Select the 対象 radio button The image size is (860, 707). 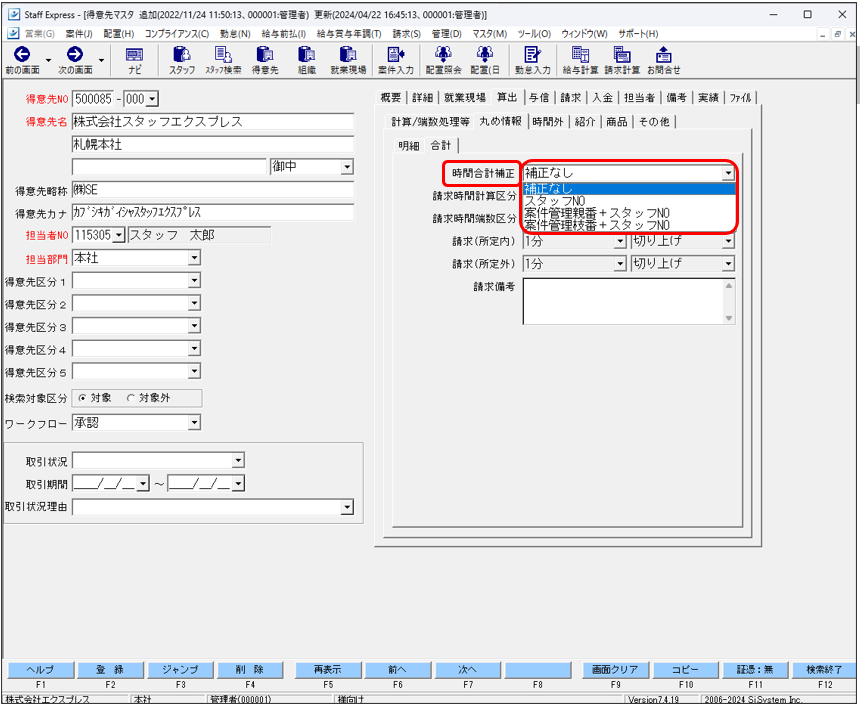coord(82,398)
